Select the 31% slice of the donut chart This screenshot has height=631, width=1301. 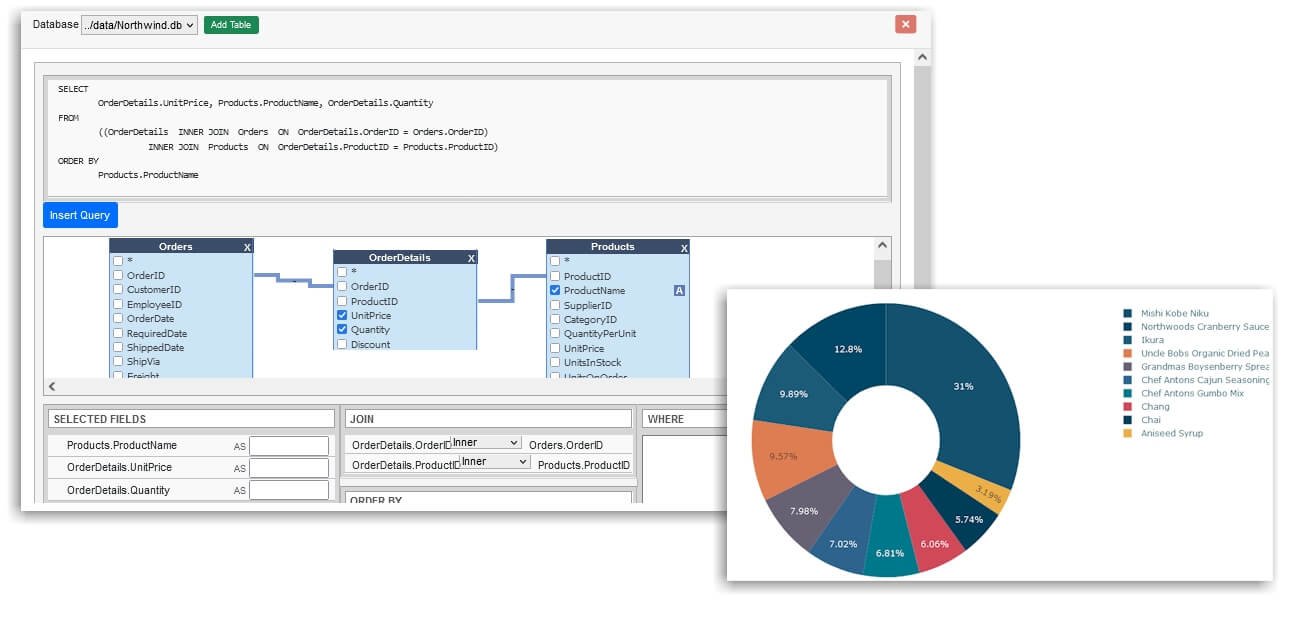point(963,385)
